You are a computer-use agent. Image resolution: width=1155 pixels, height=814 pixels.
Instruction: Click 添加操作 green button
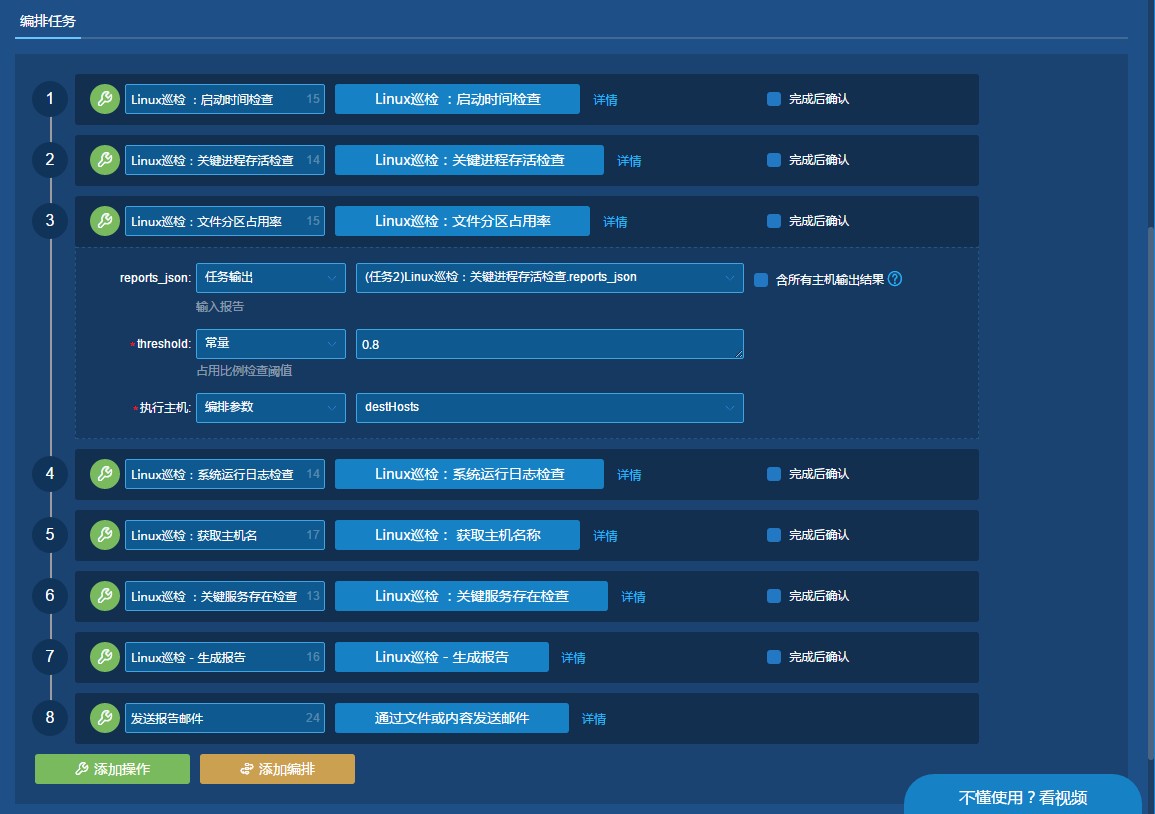click(x=112, y=769)
